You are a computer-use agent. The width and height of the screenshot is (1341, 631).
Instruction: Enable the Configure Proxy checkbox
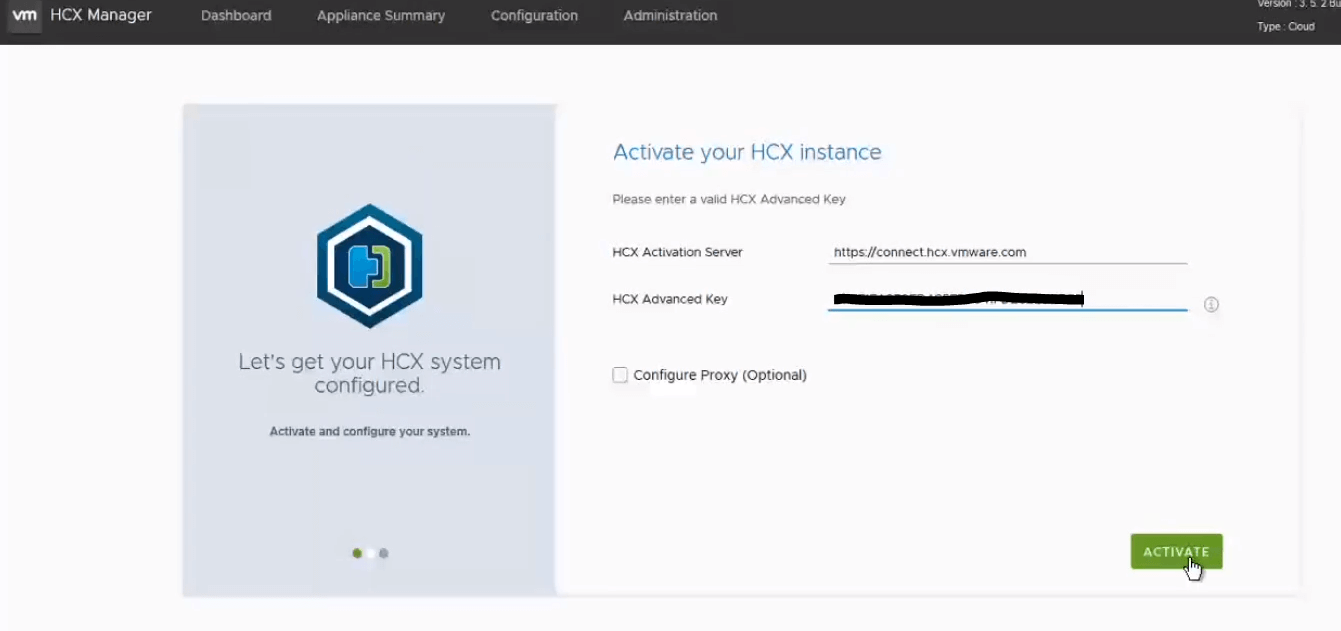tap(620, 375)
